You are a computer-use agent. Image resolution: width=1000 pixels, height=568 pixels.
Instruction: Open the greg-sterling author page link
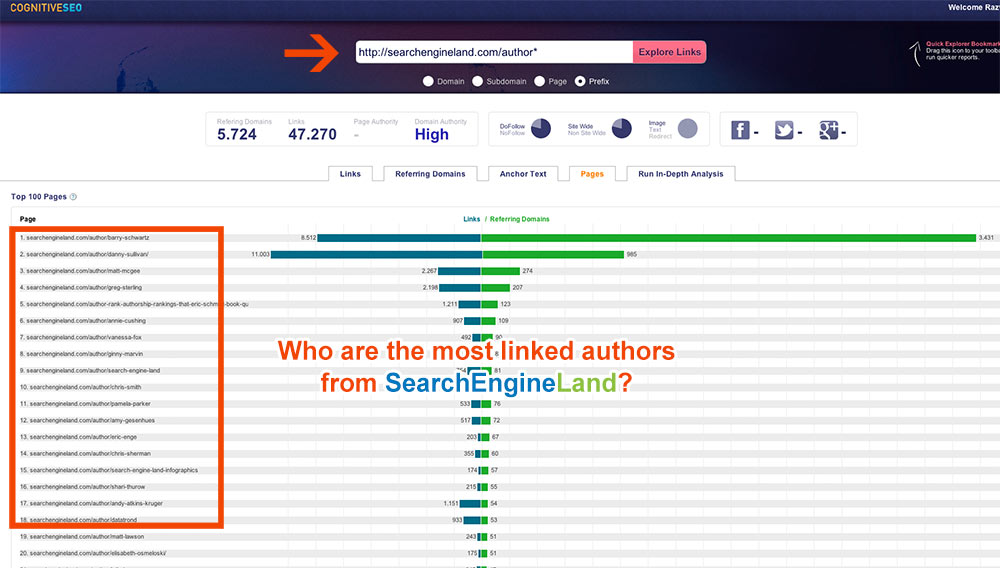(x=84, y=287)
